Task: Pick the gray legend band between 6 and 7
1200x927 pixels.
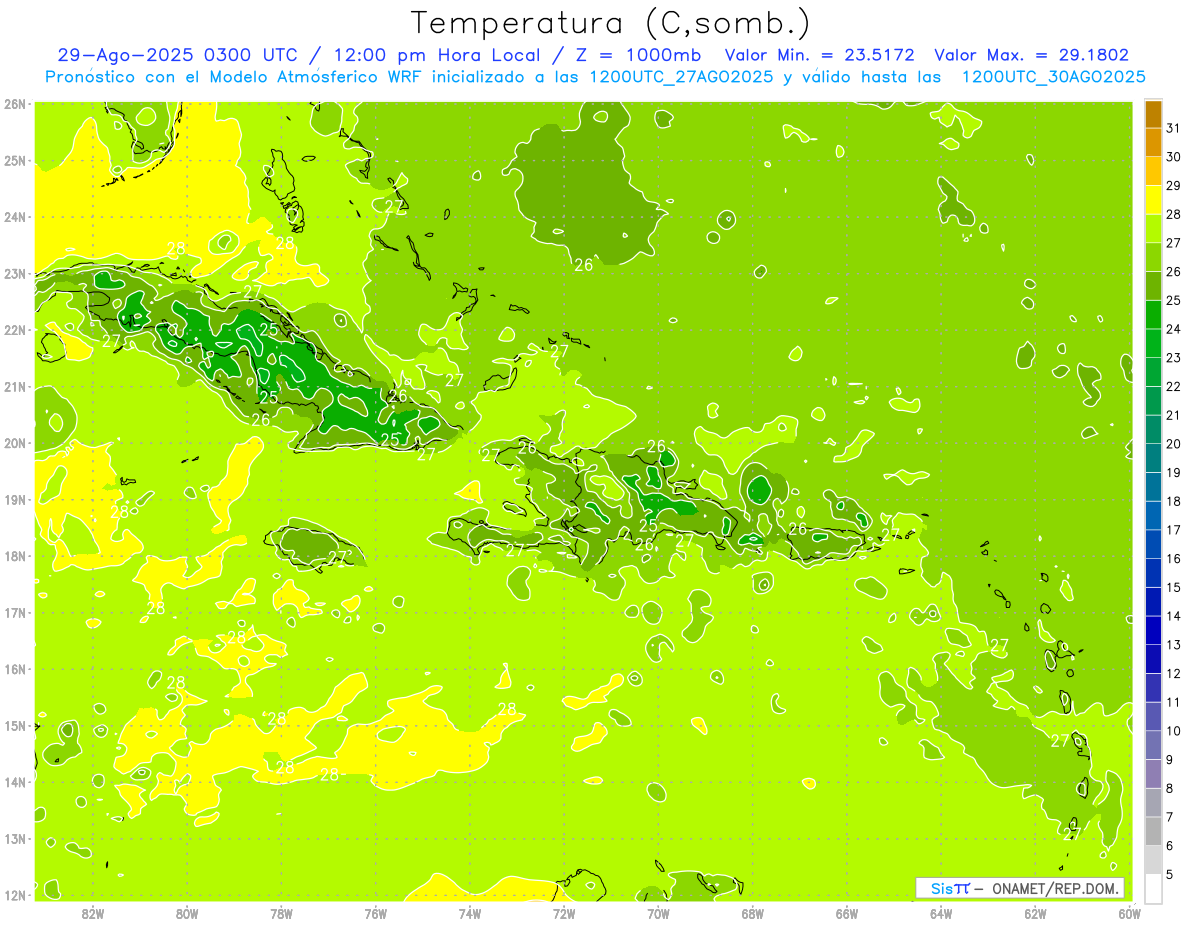Action: click(1153, 831)
